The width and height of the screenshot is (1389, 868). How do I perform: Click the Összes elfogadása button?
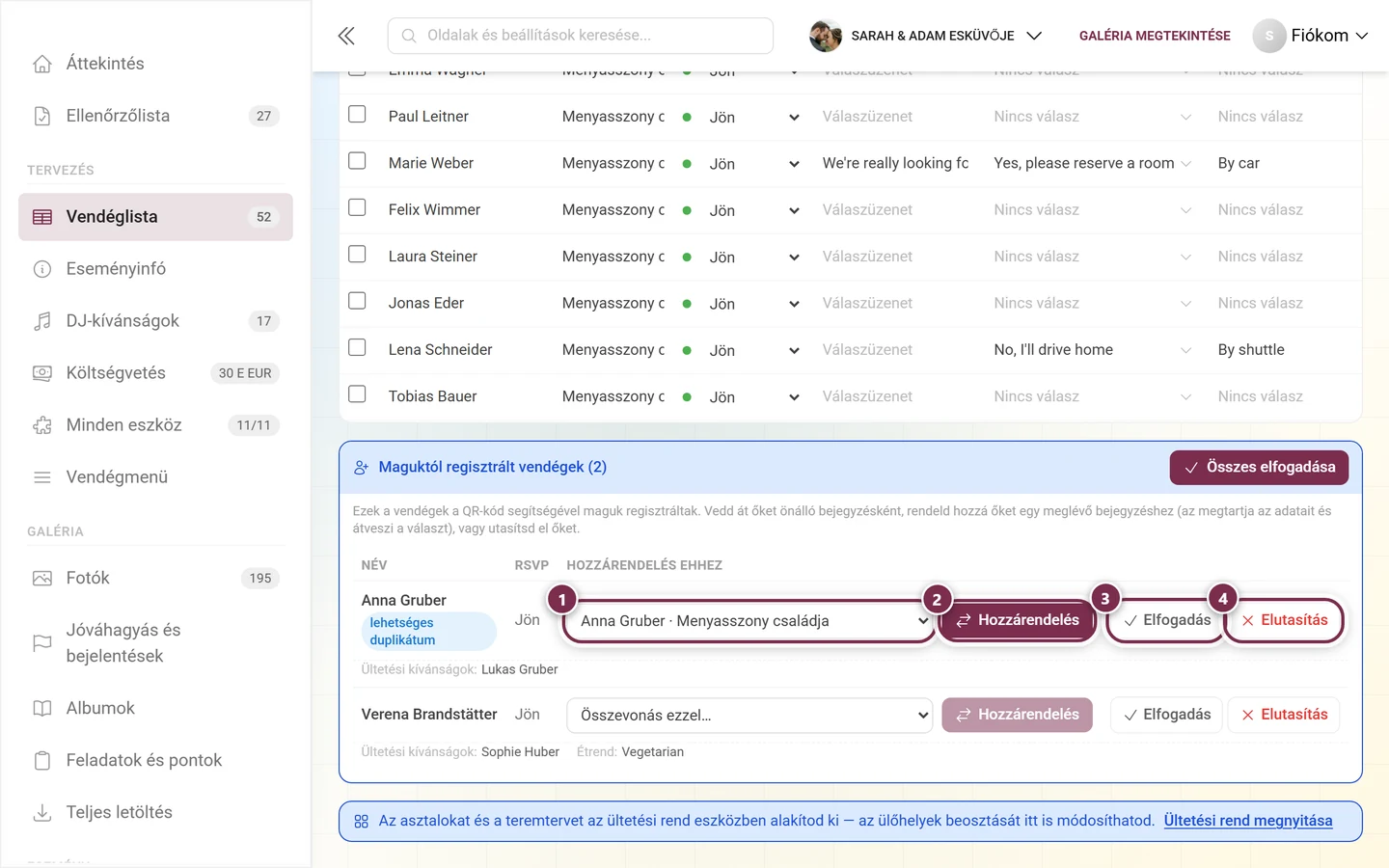[1259, 468]
